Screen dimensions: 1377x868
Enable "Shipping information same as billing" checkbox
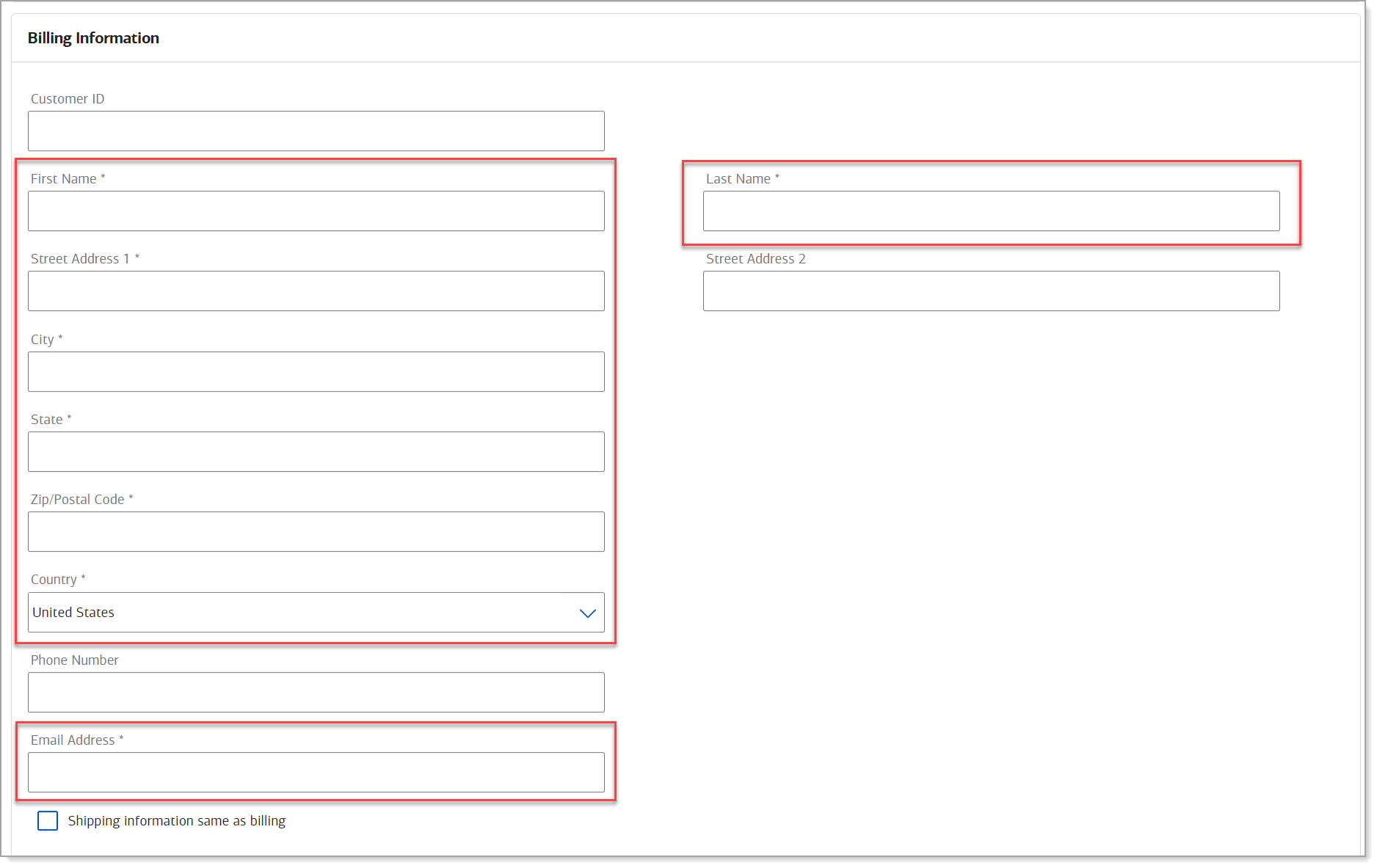coord(47,820)
